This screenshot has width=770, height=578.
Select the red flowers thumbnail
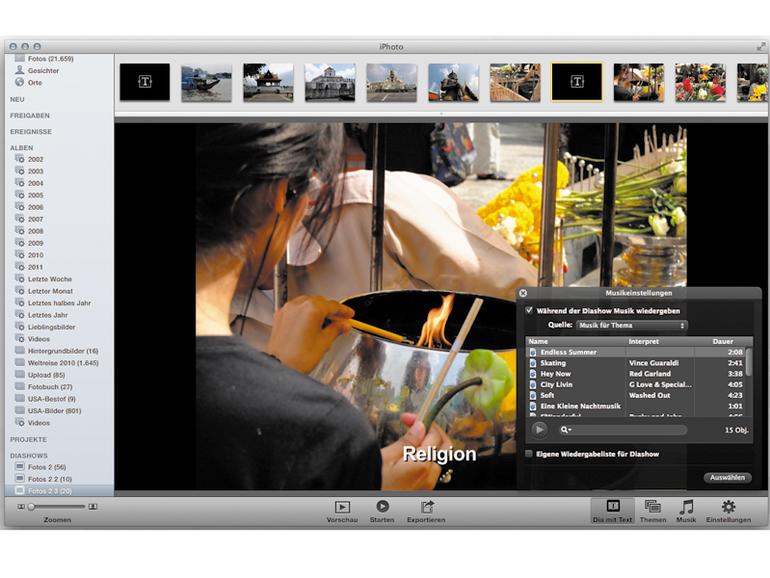pyautogui.click(x=700, y=83)
